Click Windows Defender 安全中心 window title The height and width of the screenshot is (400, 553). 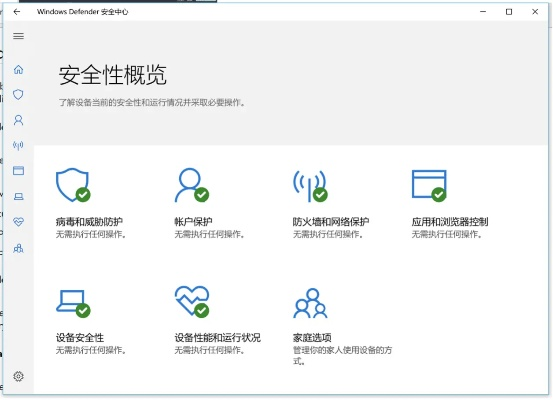click(83, 12)
